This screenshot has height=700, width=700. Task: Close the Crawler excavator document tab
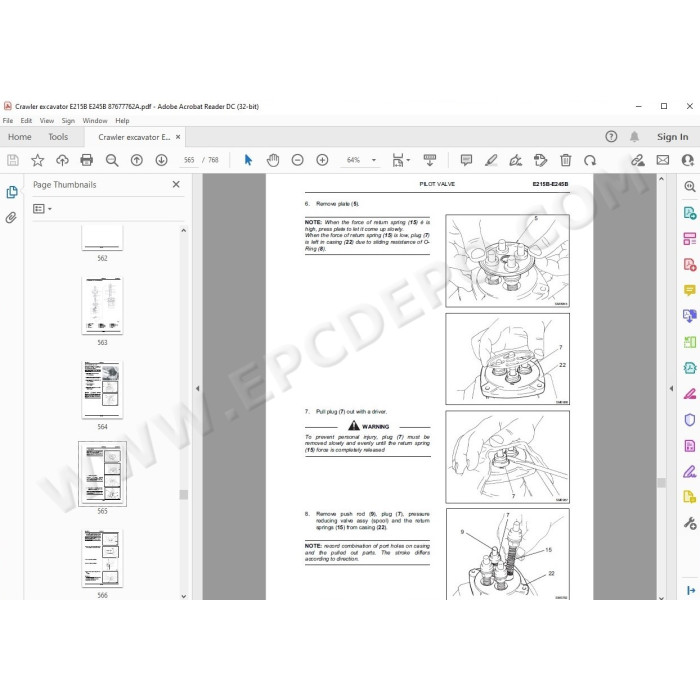pyautogui.click(x=178, y=137)
